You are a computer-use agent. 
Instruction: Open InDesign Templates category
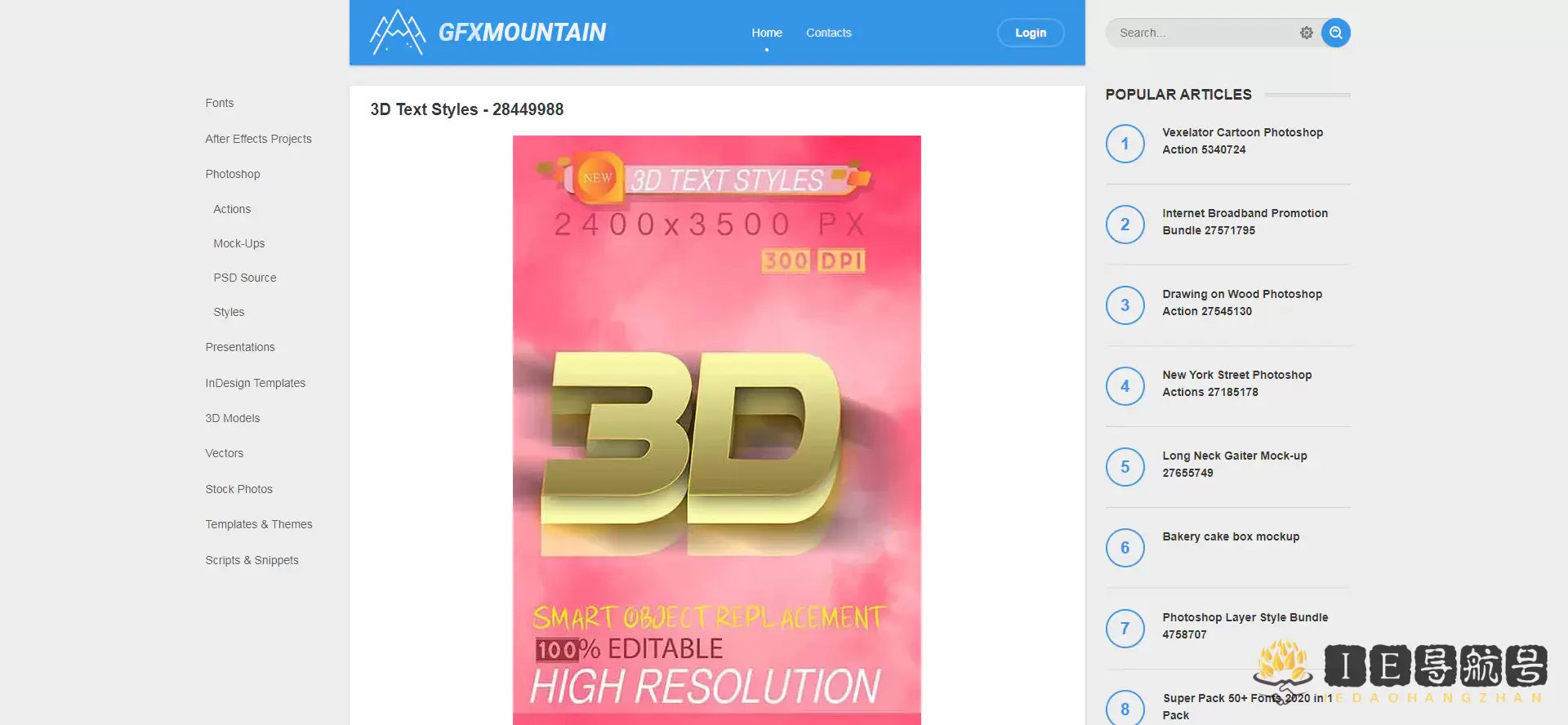point(256,383)
